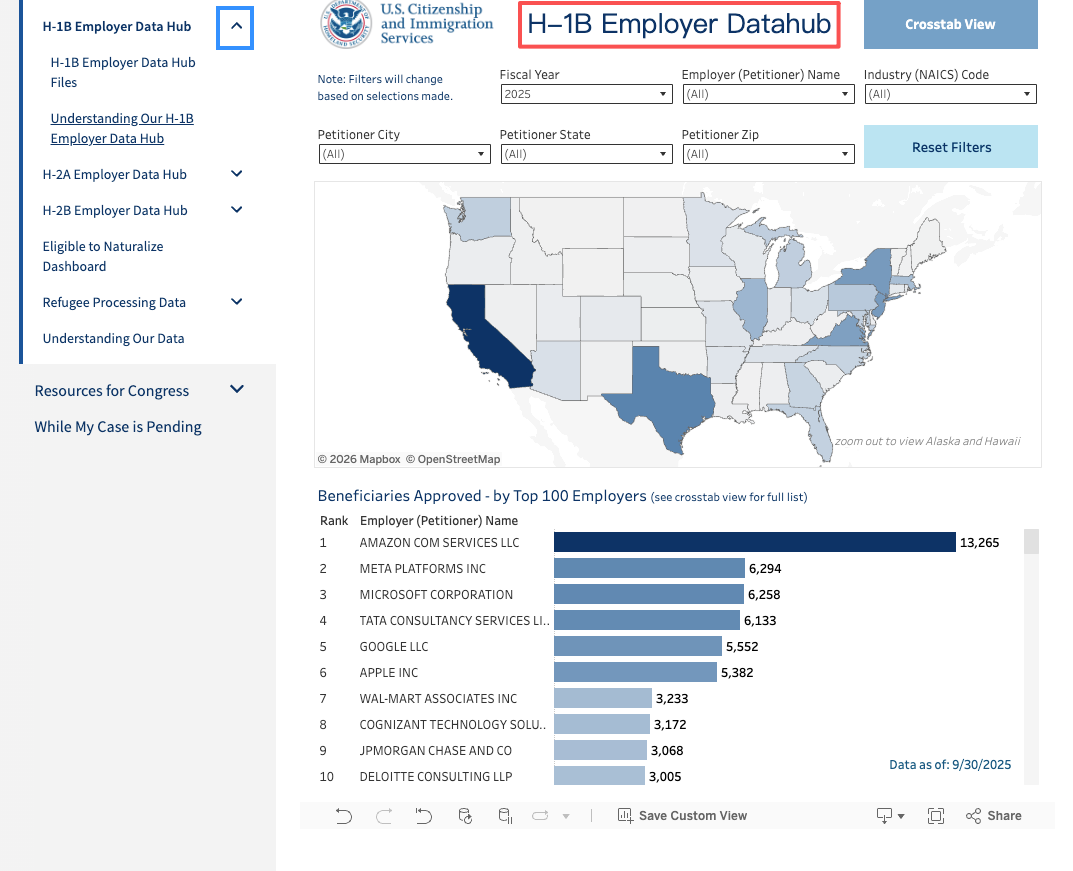The height and width of the screenshot is (871, 1073).
Task: Pause automatic dashboard updates
Action: (504, 815)
